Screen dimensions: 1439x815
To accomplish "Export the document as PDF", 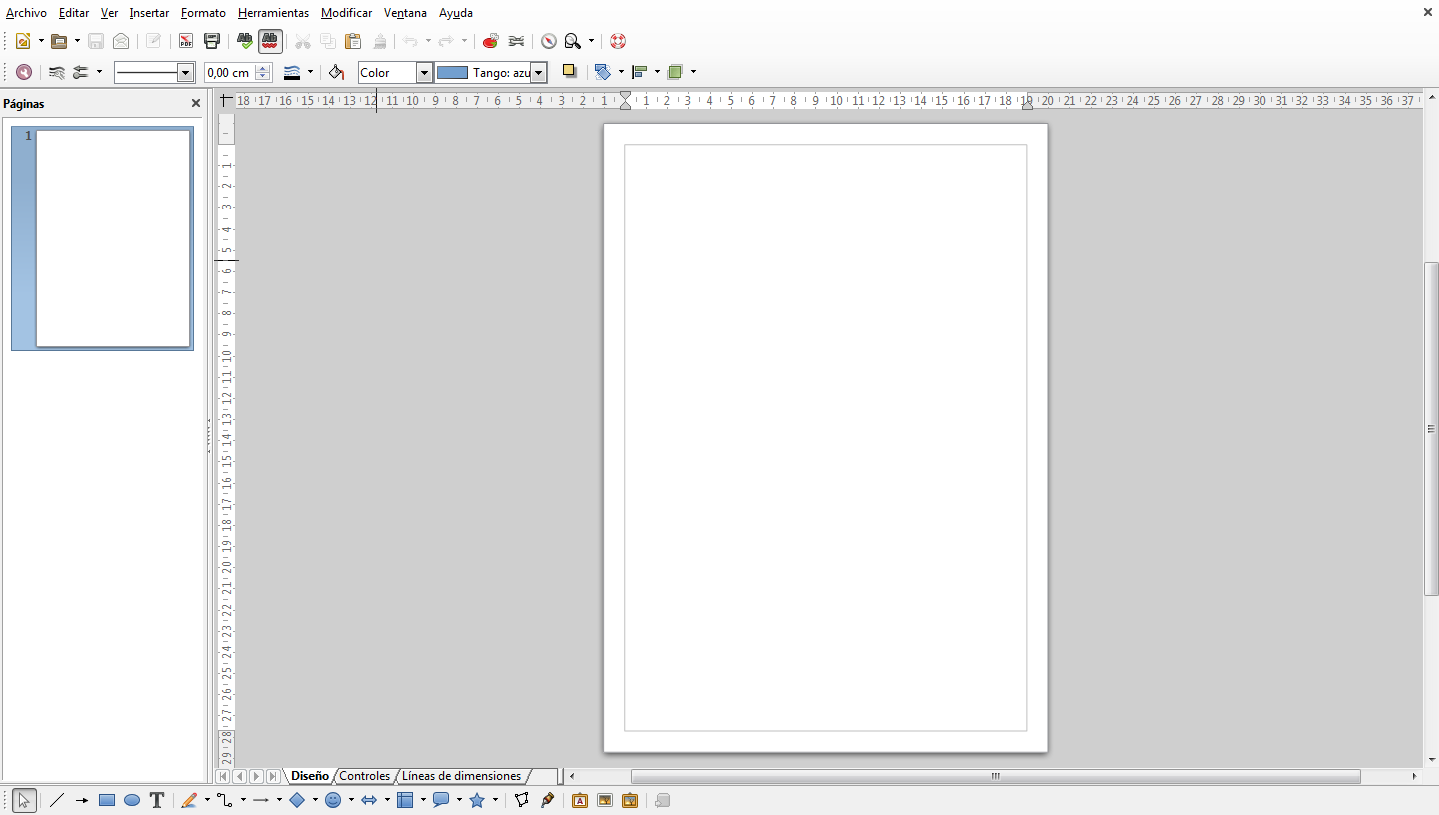I will tap(187, 41).
